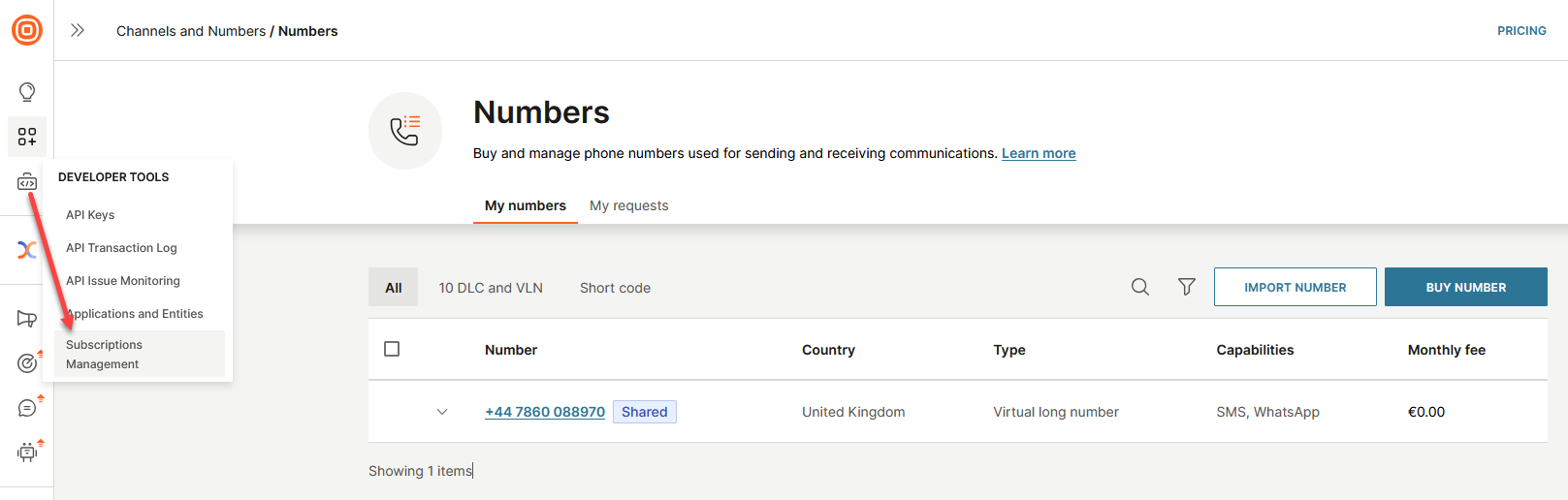Select the Short code filter tab

[615, 288]
